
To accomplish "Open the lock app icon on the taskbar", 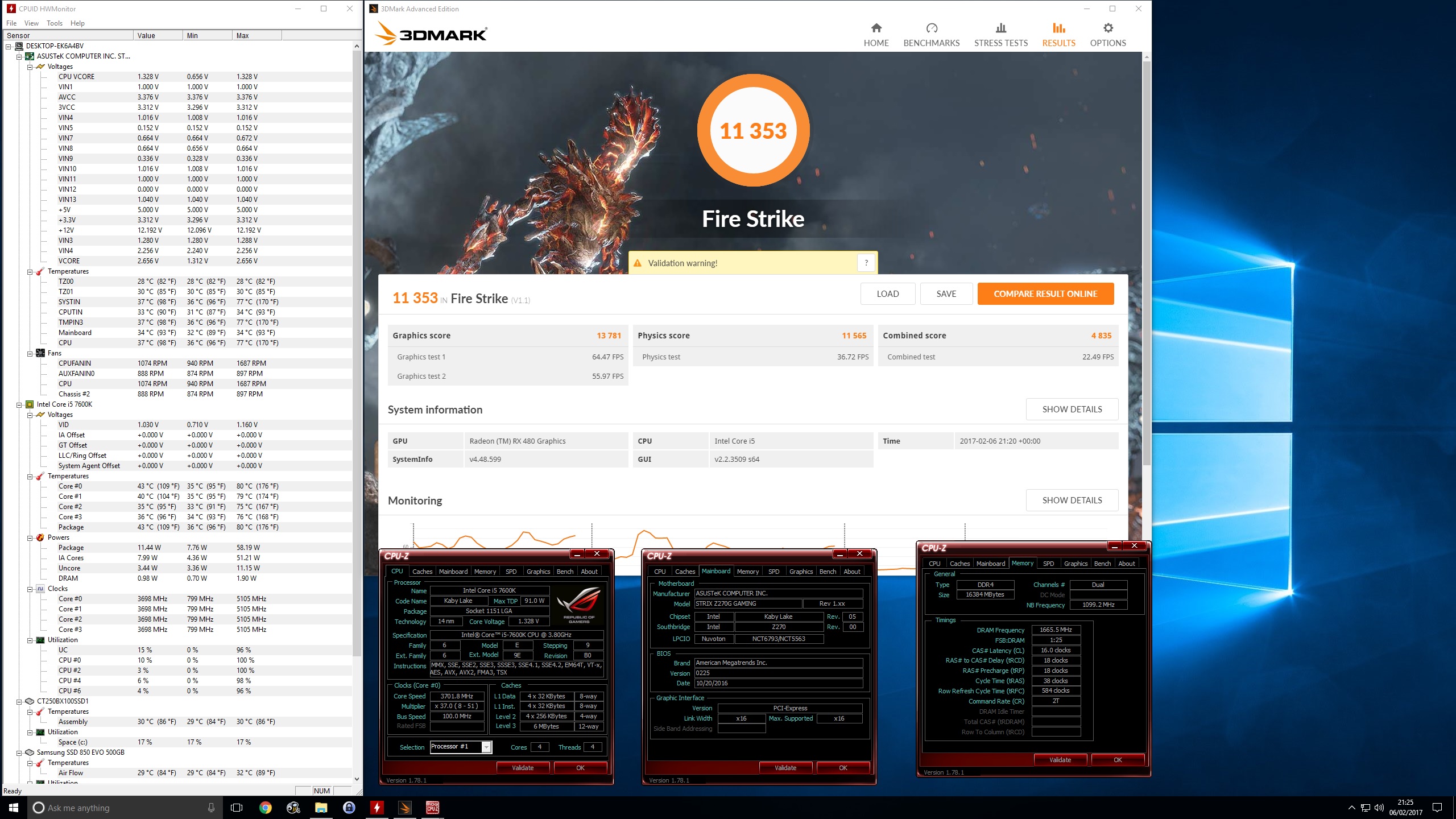I will (x=349, y=808).
